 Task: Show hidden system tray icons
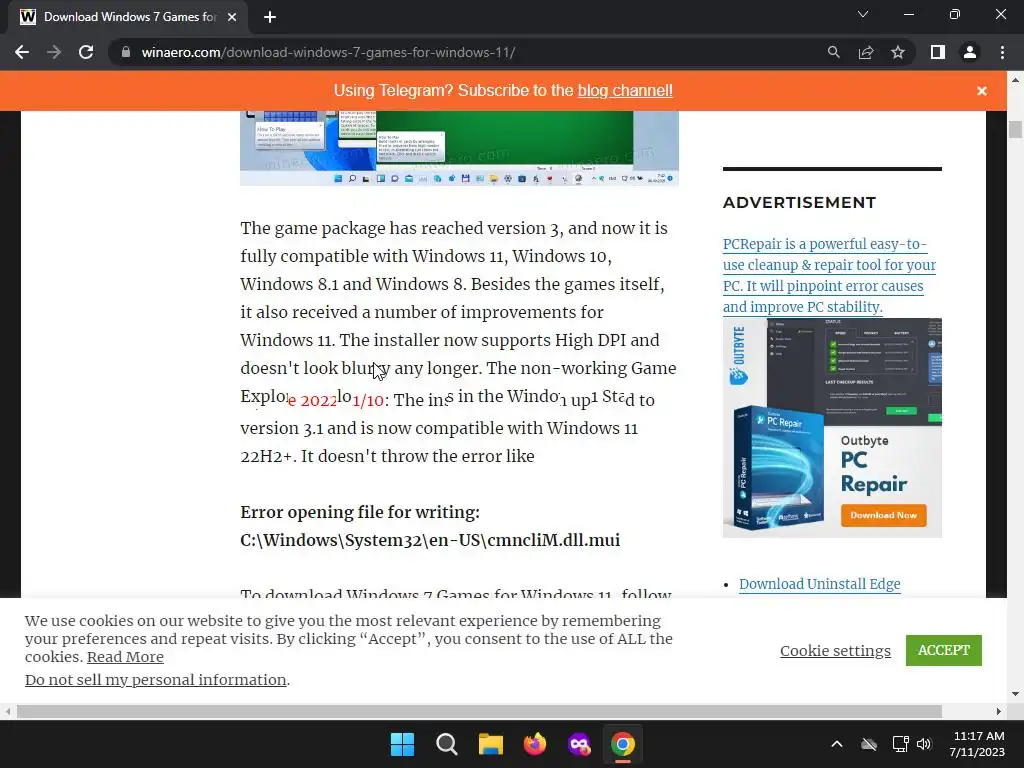tap(837, 744)
